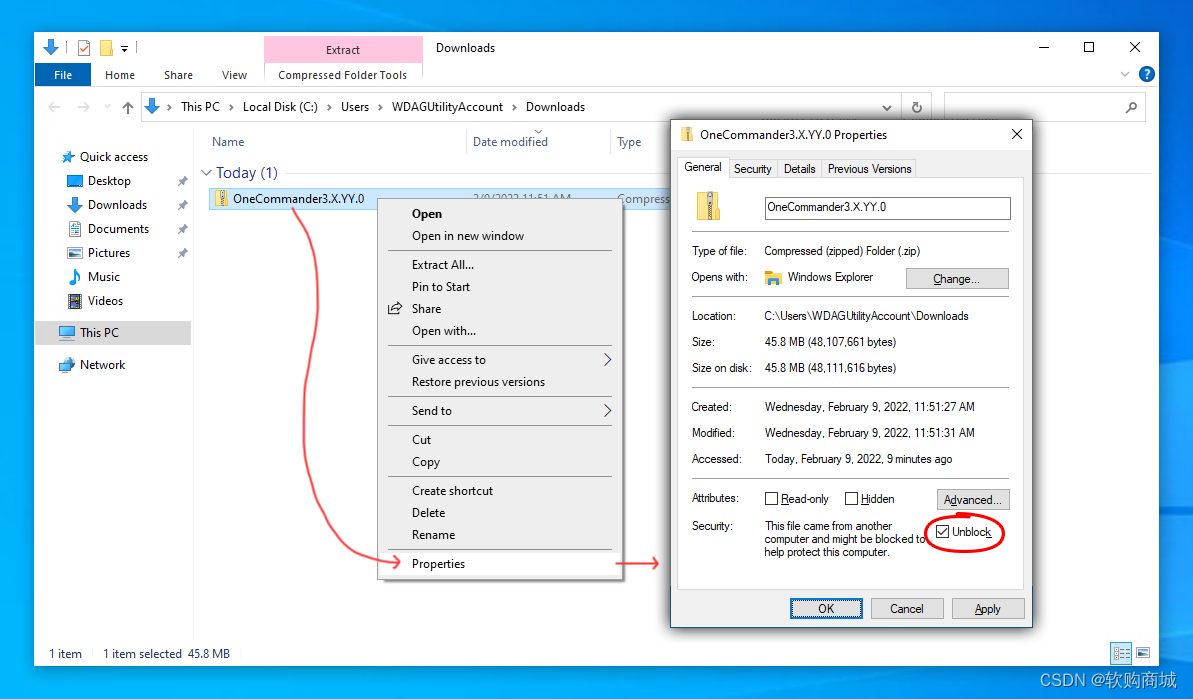Click the Change... button
This screenshot has height=699, width=1193.
[x=956, y=279]
